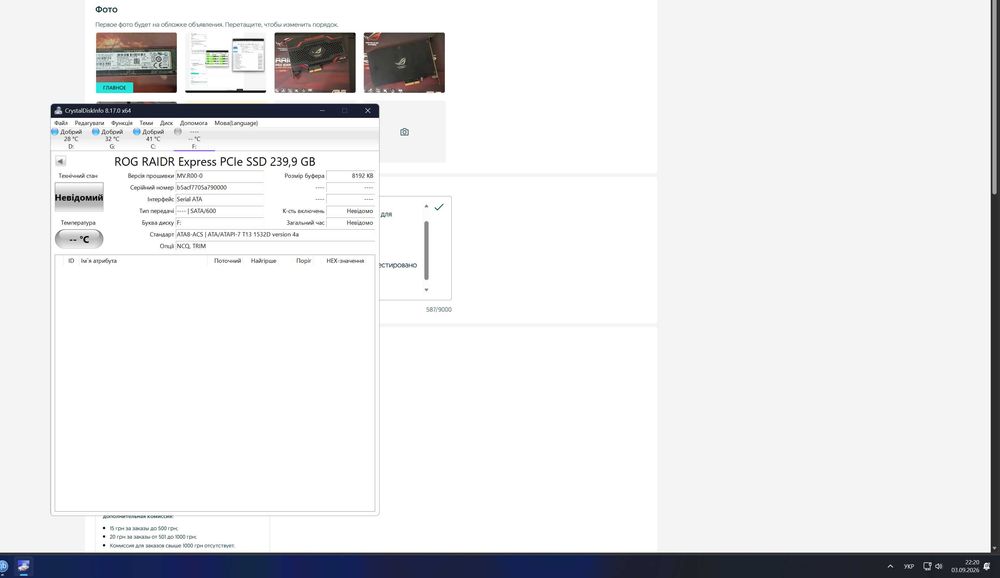Open the taskbar clock and date

click(x=965, y=567)
